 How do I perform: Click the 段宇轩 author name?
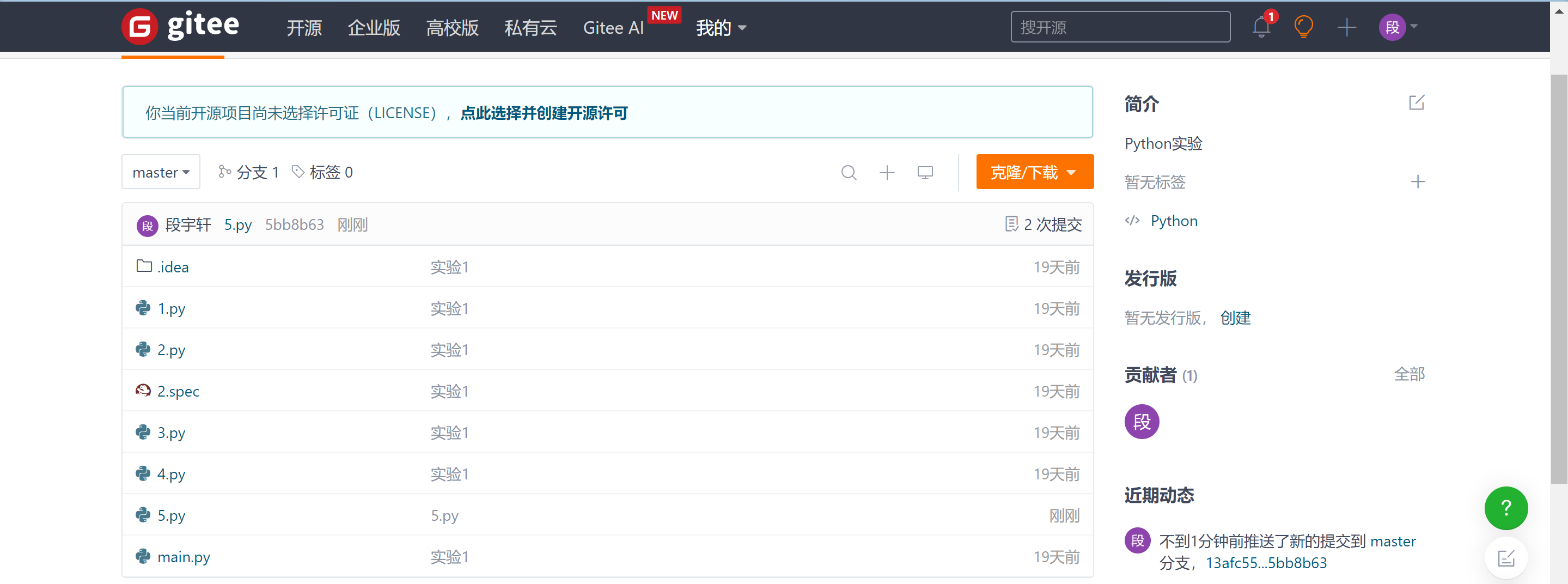188,224
